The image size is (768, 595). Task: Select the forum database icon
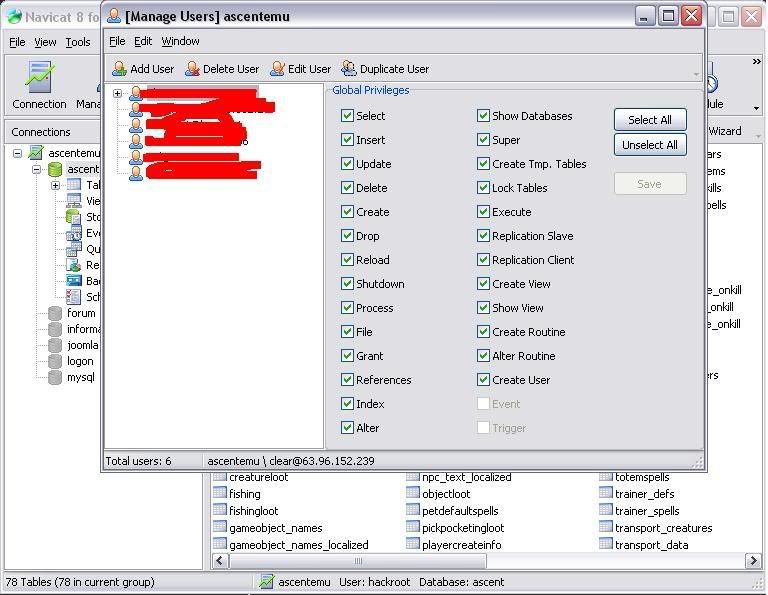(55, 313)
